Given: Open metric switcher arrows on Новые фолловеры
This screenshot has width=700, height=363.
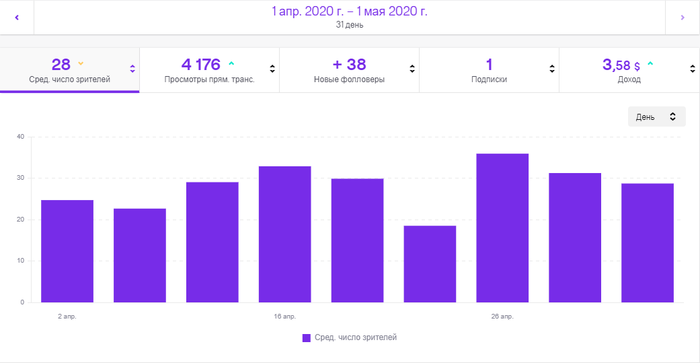Looking at the screenshot, I should pos(412,69).
